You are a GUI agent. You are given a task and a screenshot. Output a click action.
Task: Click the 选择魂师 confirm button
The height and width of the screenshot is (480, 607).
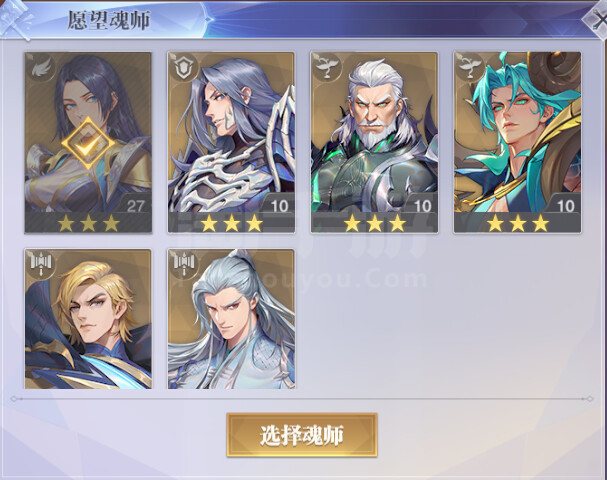click(302, 435)
